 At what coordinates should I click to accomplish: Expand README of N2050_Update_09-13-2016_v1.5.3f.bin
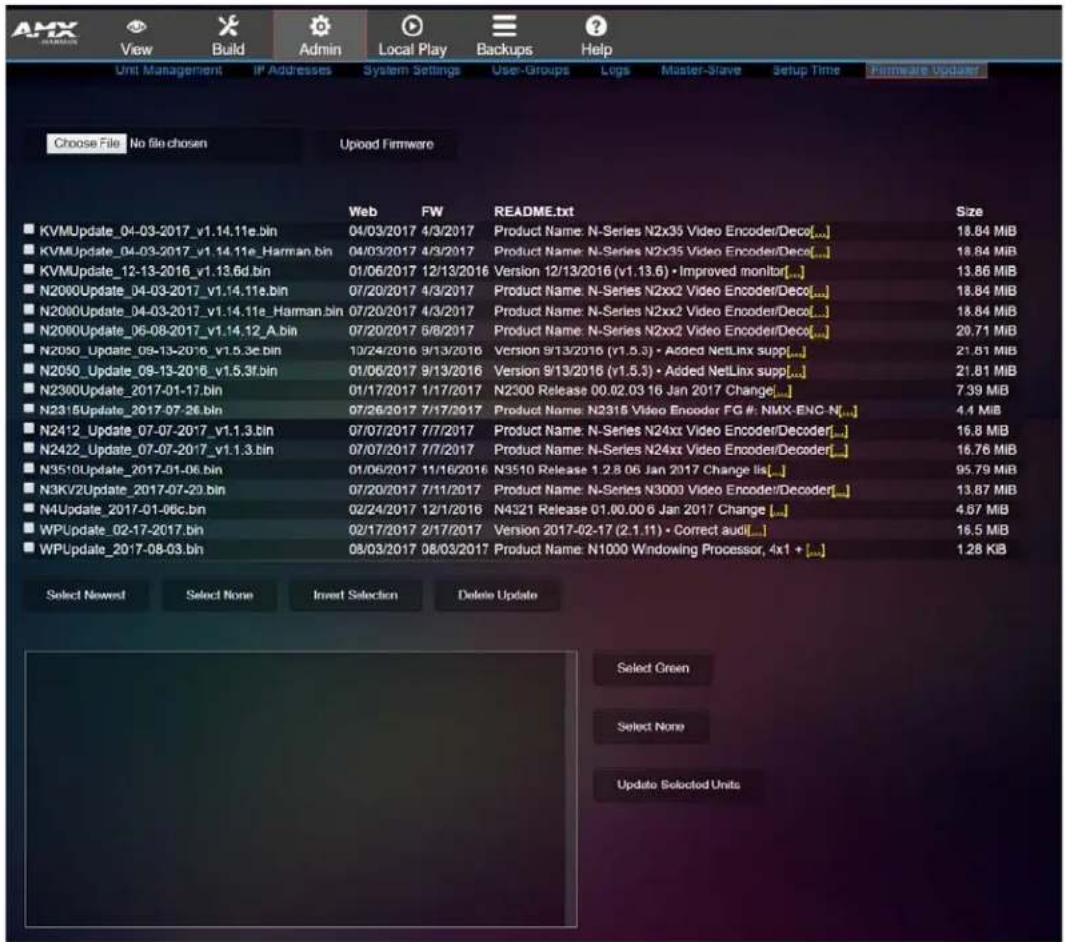click(x=796, y=372)
